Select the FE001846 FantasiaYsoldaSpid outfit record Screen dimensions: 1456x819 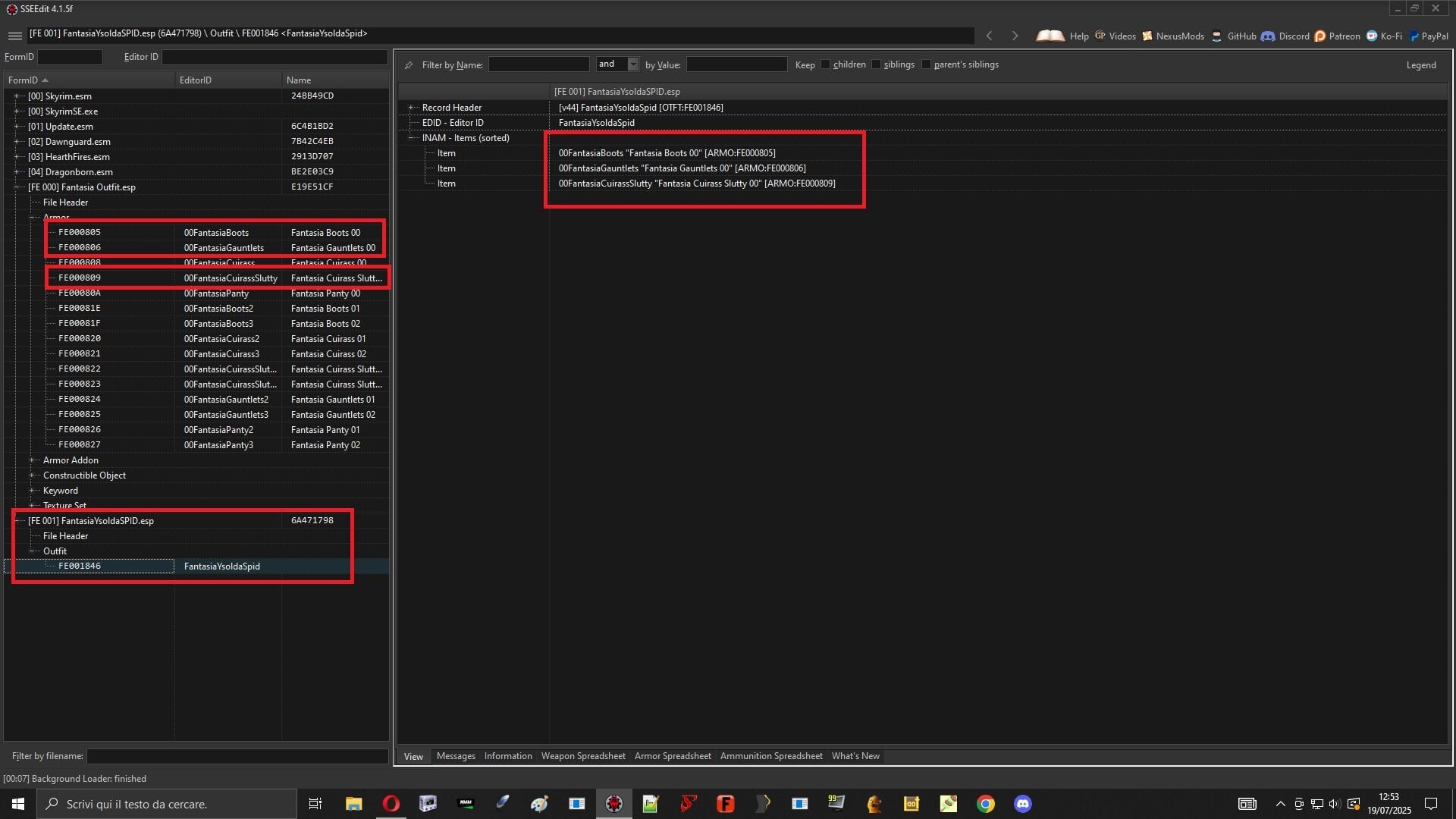click(x=197, y=566)
